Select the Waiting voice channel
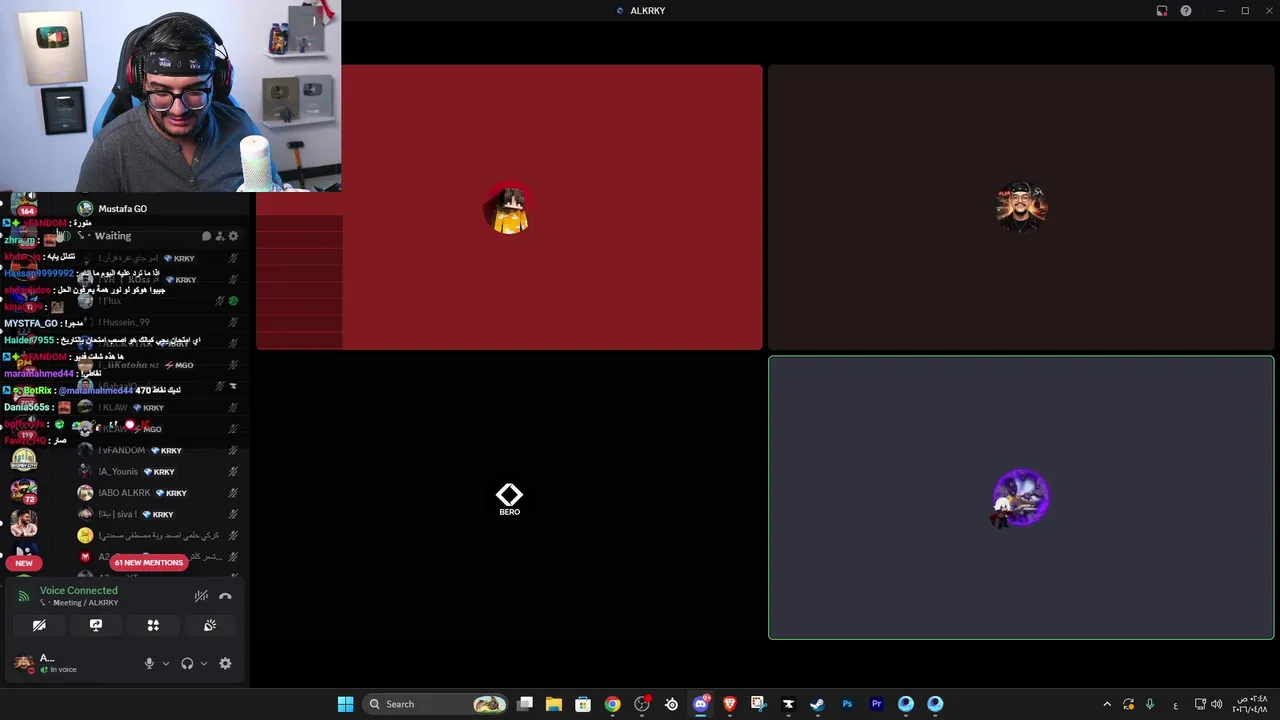The image size is (1280, 720). [x=113, y=236]
